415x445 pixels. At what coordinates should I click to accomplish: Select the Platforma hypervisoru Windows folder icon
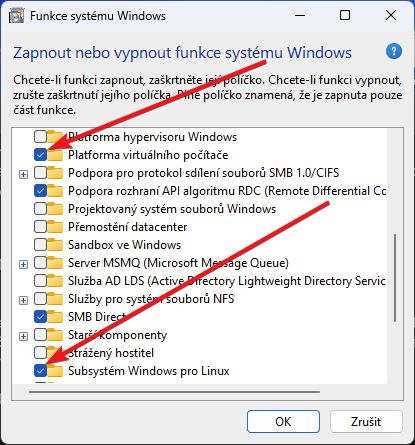(55, 137)
